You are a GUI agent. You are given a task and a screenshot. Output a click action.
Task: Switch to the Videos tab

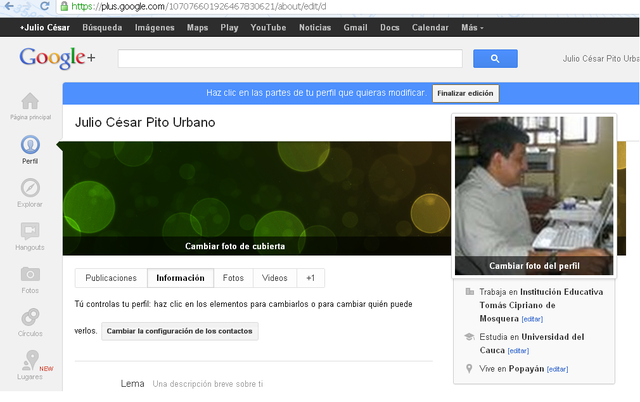click(x=275, y=278)
